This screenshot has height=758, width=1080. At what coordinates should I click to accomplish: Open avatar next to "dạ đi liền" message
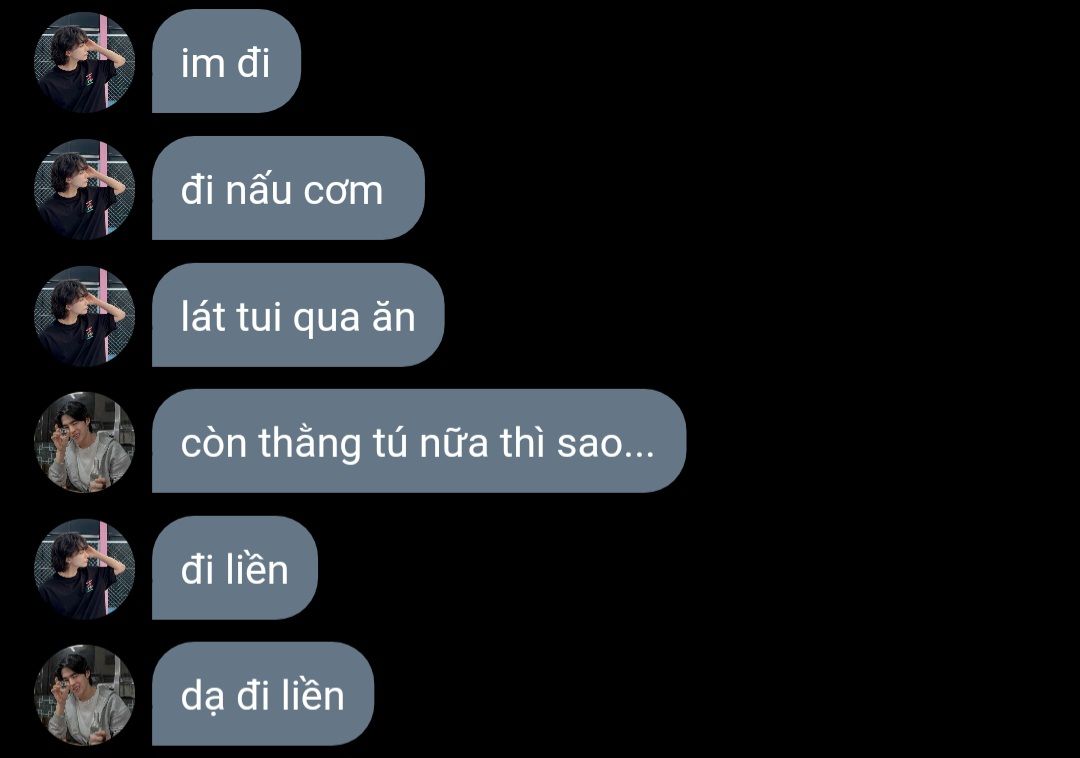coord(84,695)
